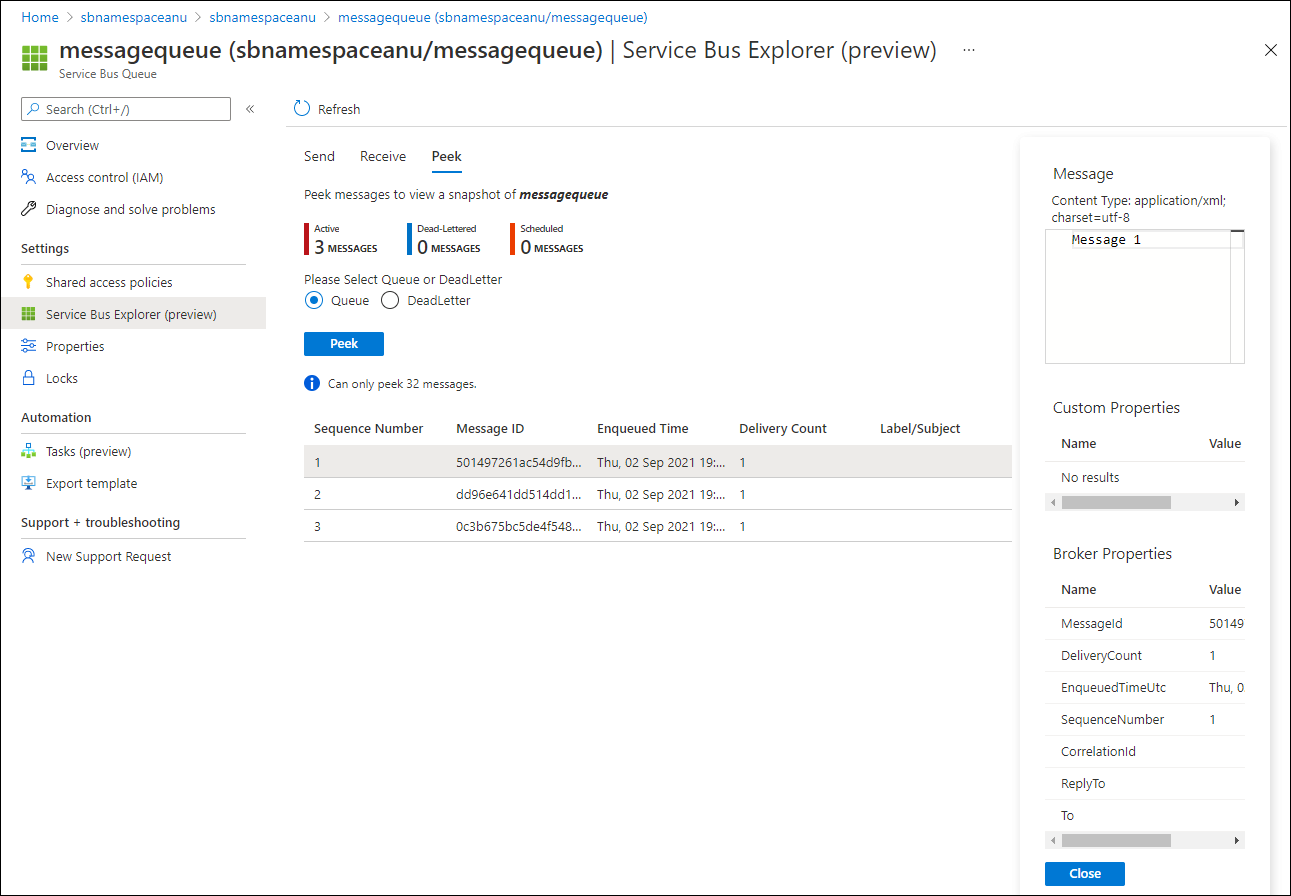Image resolution: width=1291 pixels, height=896 pixels.
Task: Click DeliveryCount row in Broker Properties
Action: pyautogui.click(x=1145, y=655)
